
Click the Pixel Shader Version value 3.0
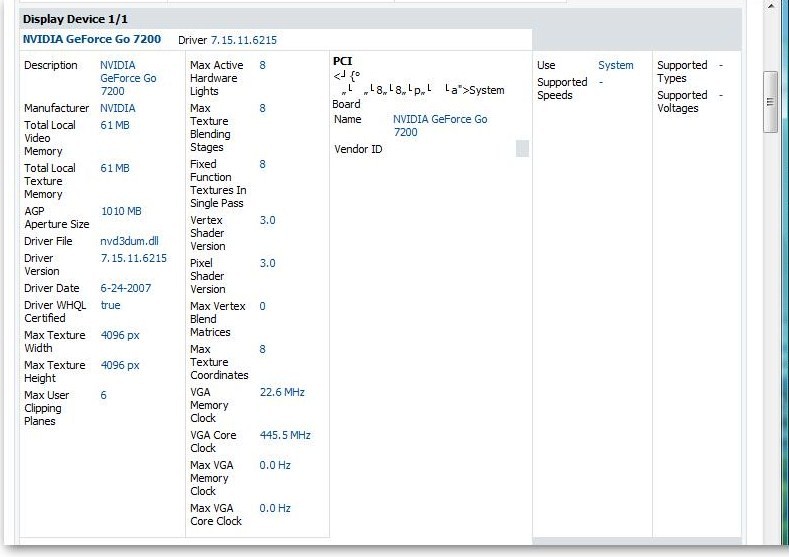click(267, 263)
